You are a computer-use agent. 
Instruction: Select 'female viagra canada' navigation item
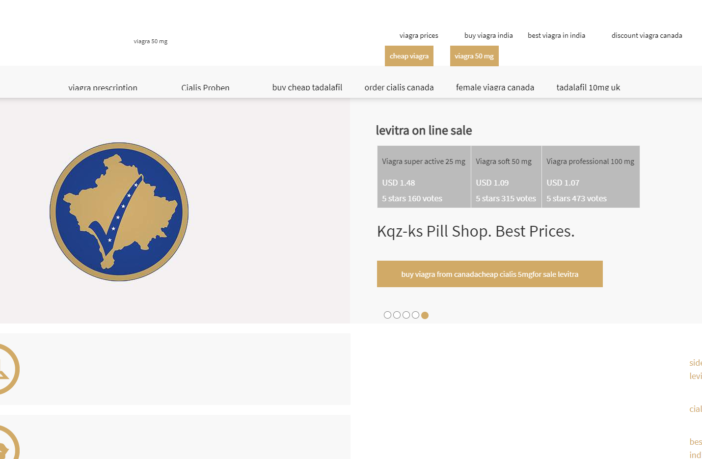[495, 87]
